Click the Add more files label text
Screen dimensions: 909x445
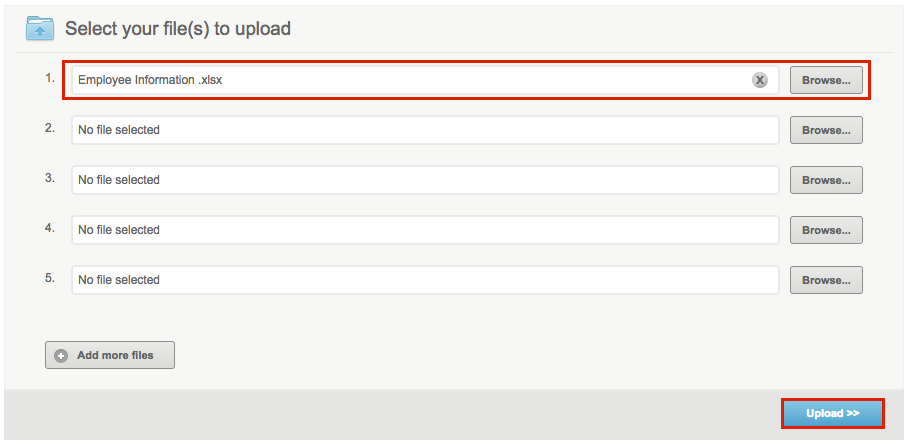tap(115, 355)
